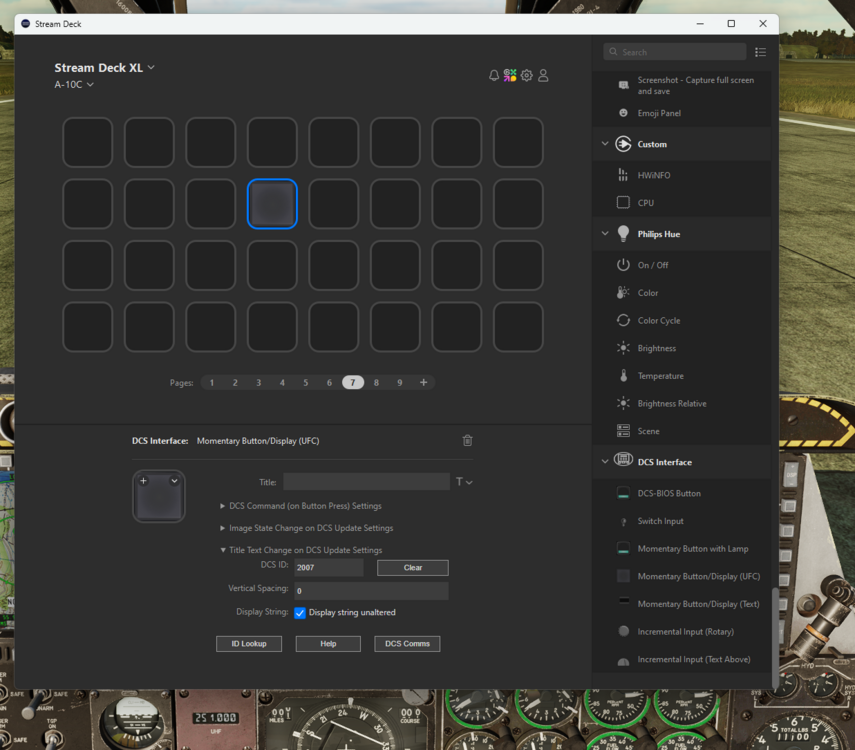Click the user profile icon
The width and height of the screenshot is (855, 750).
click(543, 75)
